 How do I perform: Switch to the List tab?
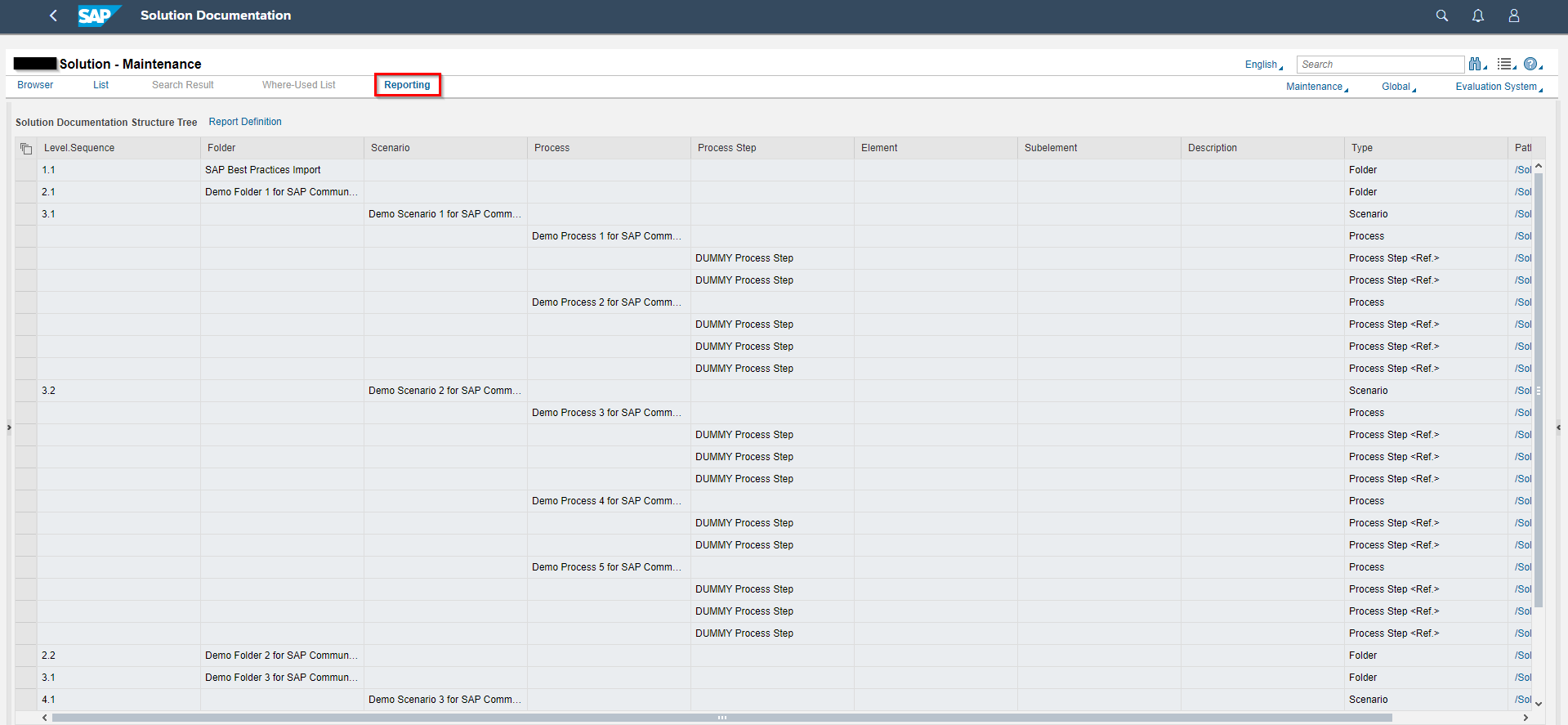(101, 85)
